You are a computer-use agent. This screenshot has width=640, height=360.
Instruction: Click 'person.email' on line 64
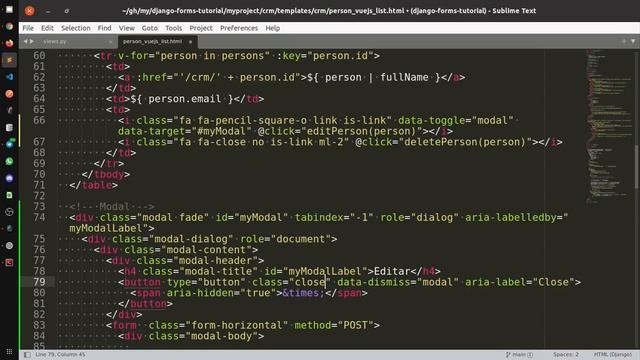click(184, 99)
